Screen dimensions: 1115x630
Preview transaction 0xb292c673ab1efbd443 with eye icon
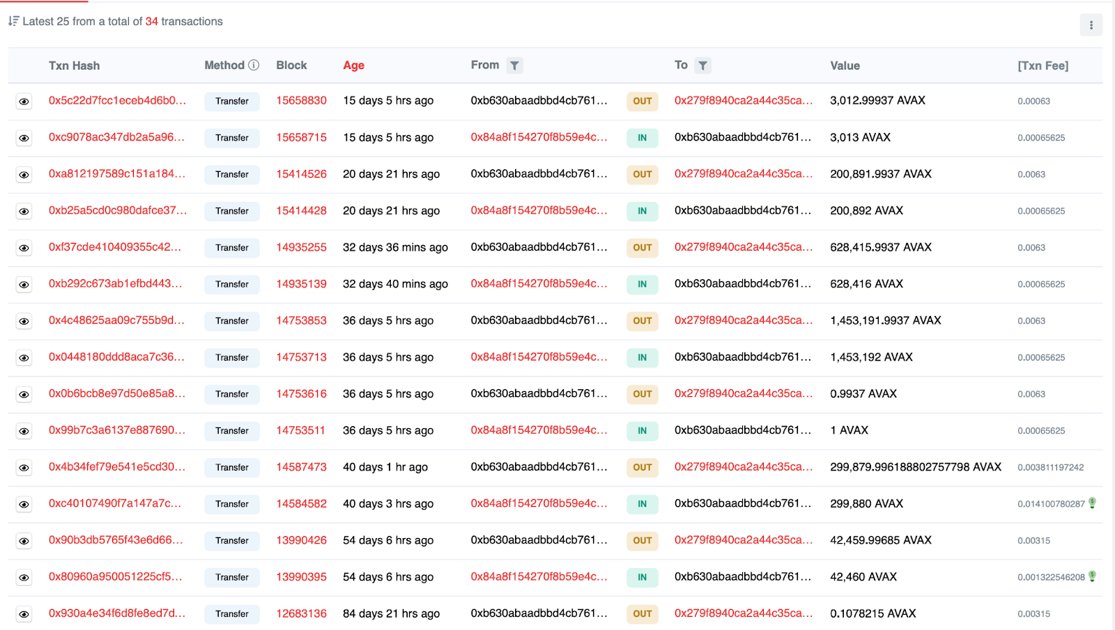tap(24, 284)
